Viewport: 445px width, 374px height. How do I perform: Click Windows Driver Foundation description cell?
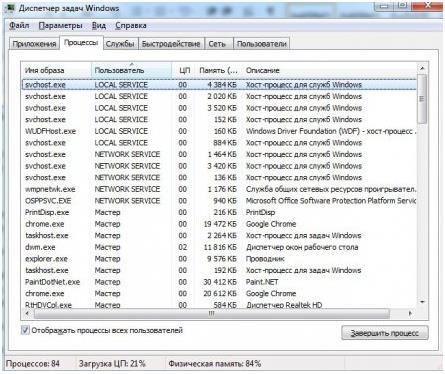[x=331, y=131]
